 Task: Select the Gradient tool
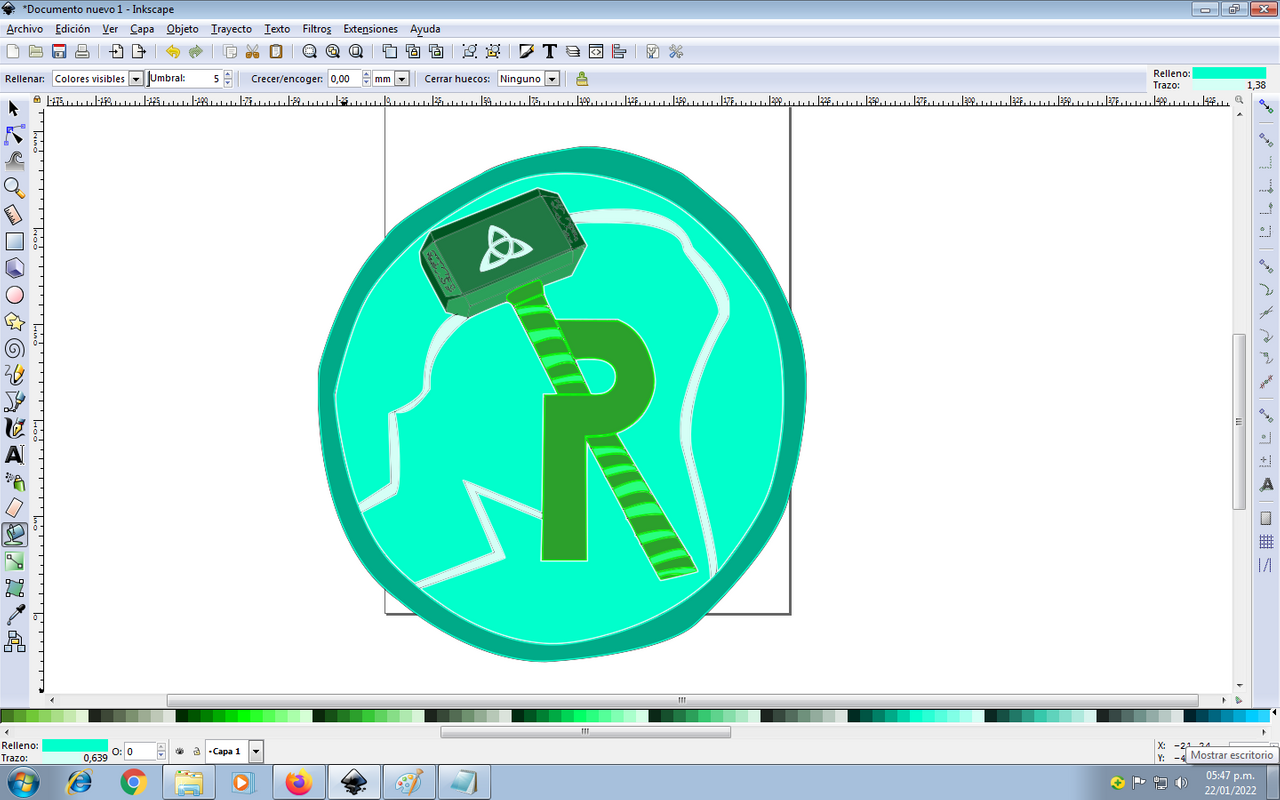[x=14, y=562]
